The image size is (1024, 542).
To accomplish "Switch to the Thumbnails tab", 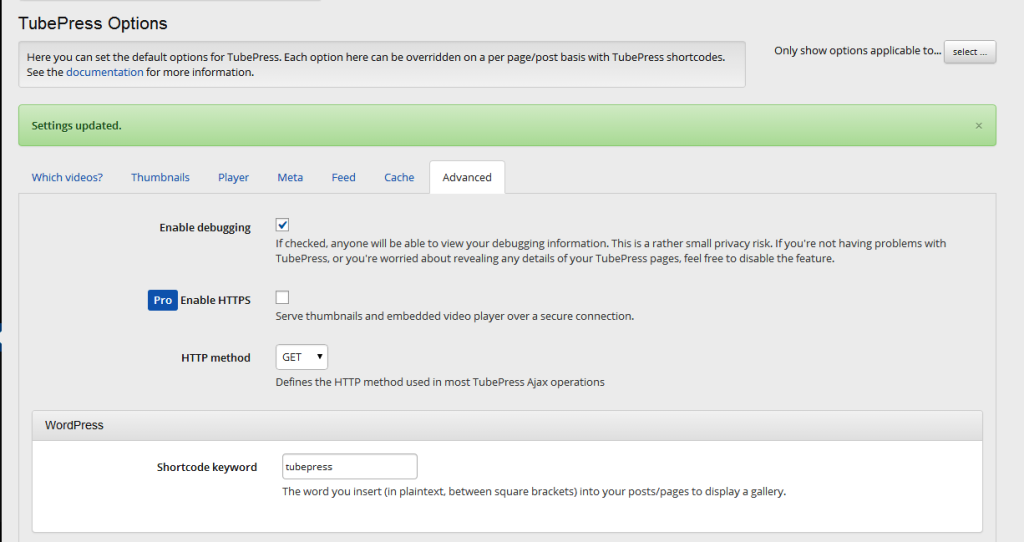I will click(160, 178).
